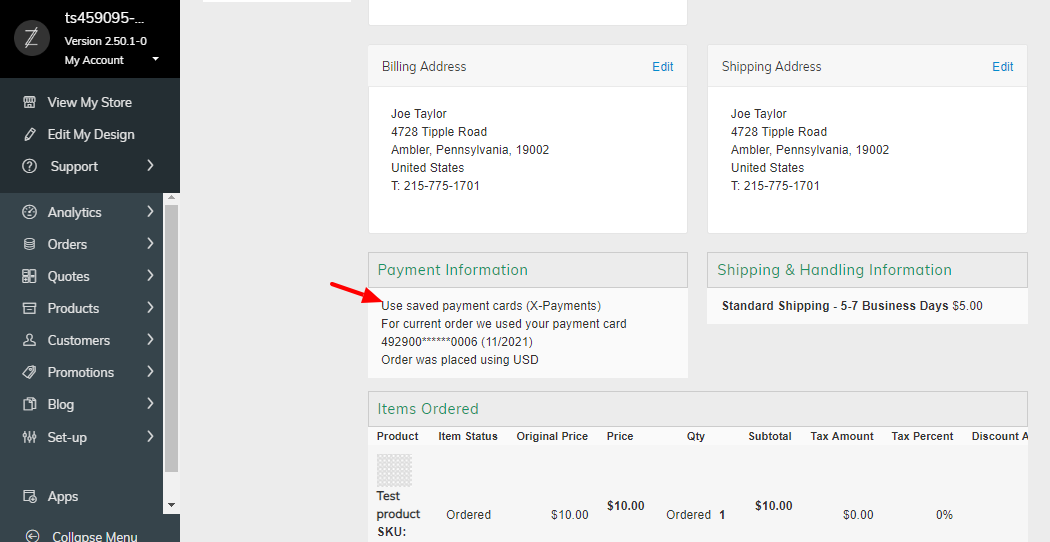The height and width of the screenshot is (542, 1050).
Task: Click the Quotes icon in sidebar
Action: pos(29,276)
